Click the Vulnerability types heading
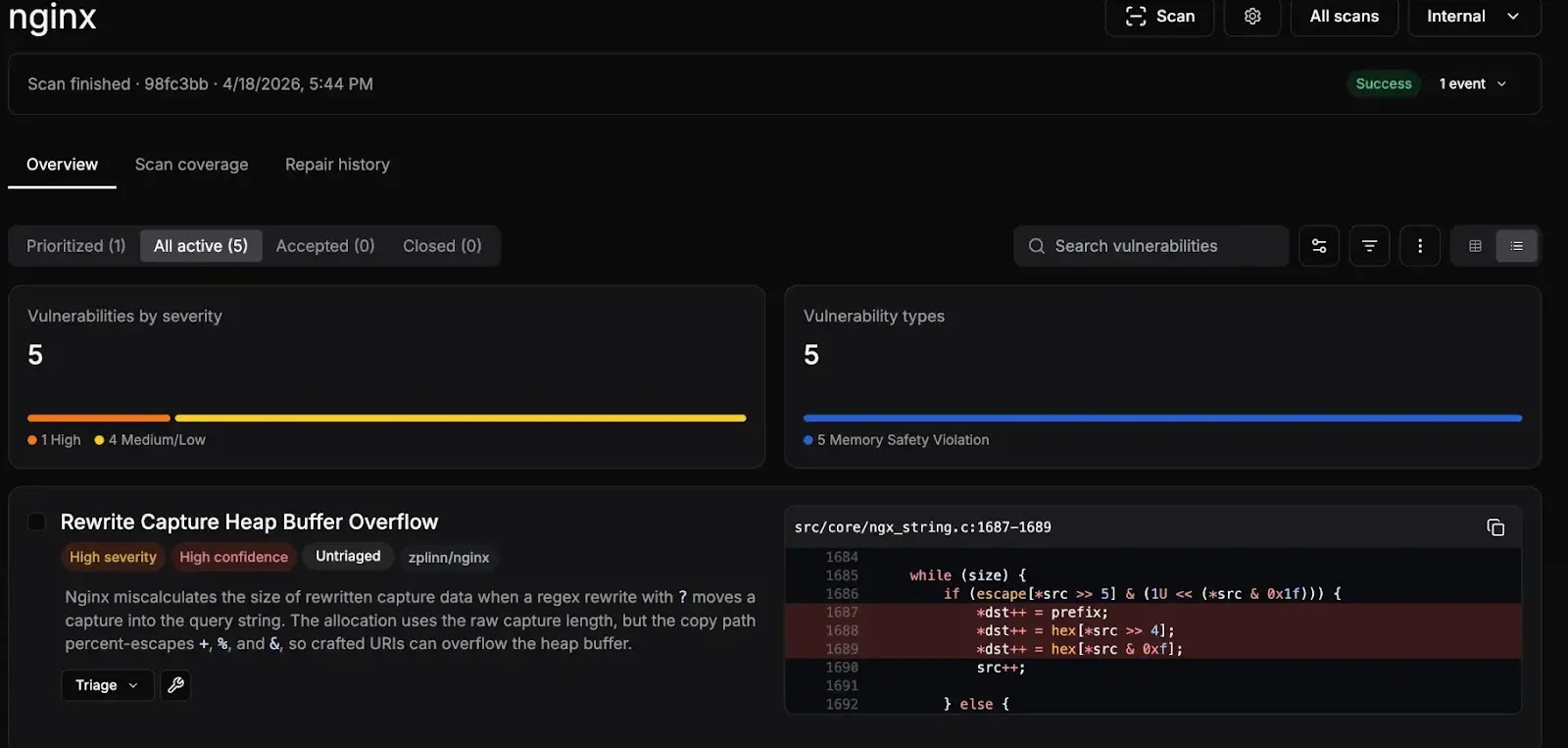The width and height of the screenshot is (1568, 748). [x=874, y=316]
